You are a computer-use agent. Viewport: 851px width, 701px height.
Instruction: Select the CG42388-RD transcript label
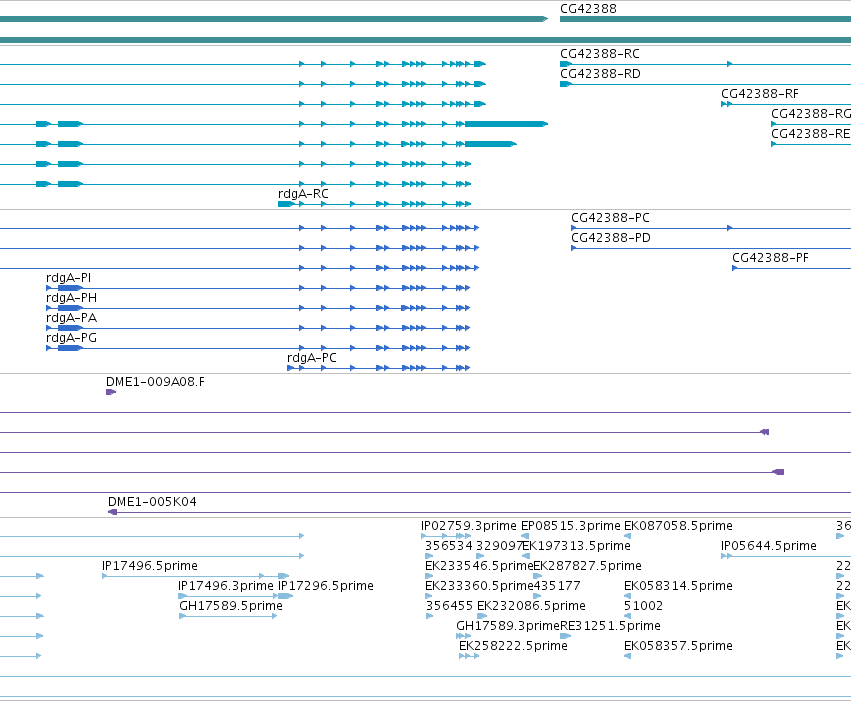coord(600,74)
